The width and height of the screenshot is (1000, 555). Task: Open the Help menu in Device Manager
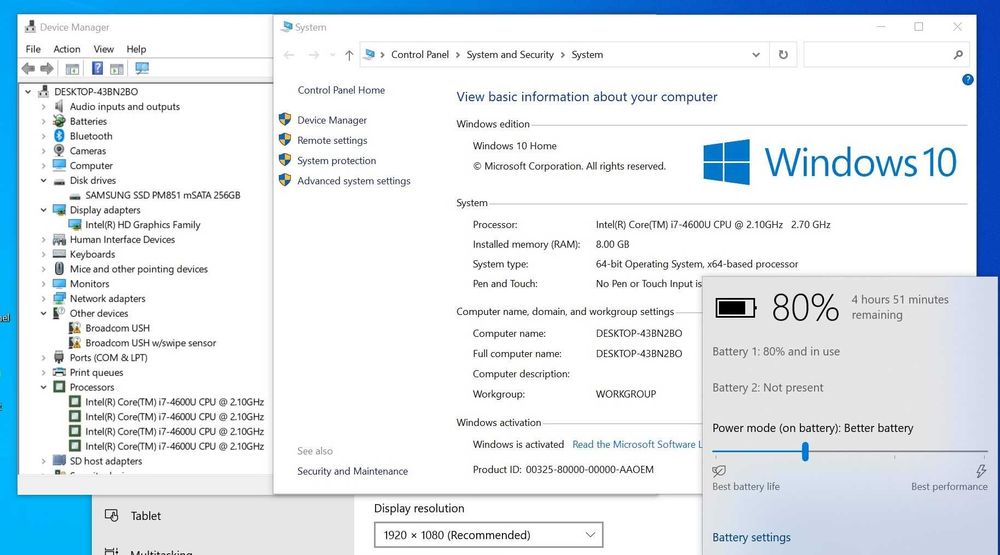pos(136,49)
